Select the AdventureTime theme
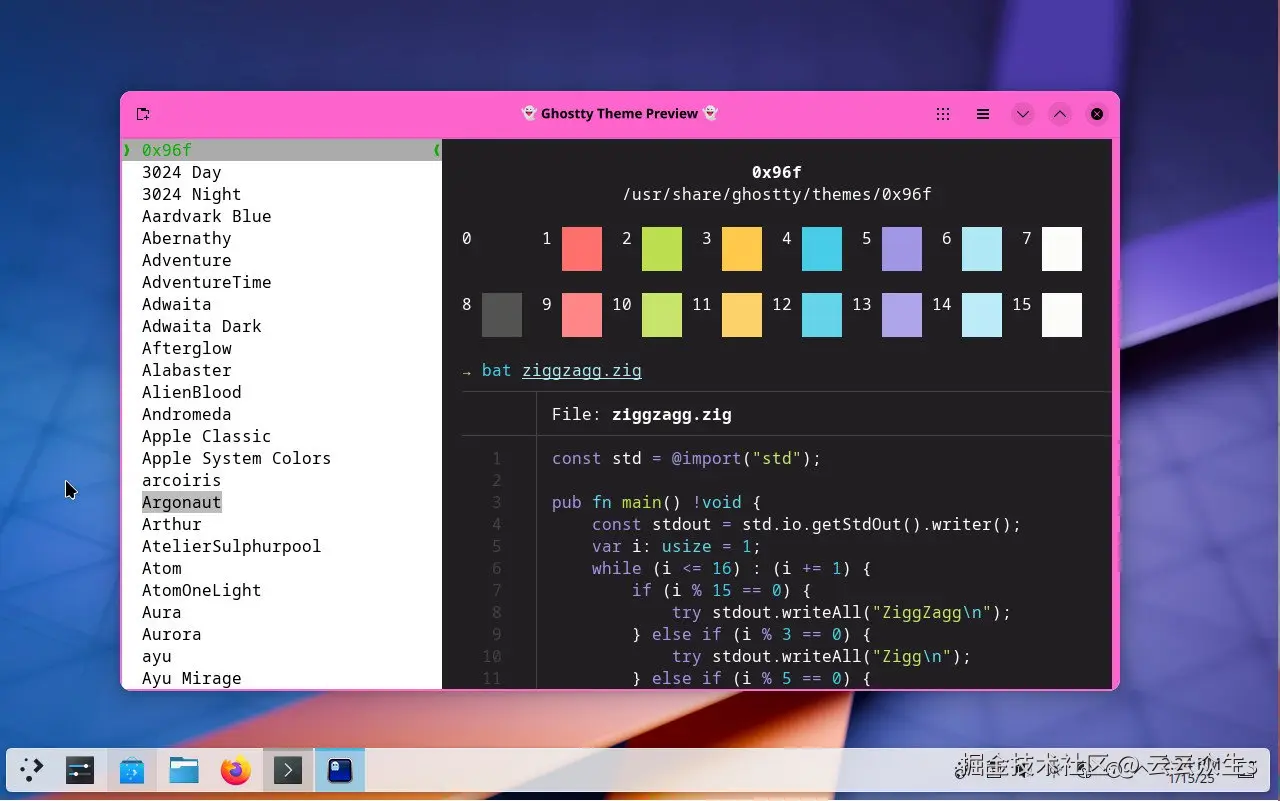Screen dimensions: 1280x801 (206, 282)
